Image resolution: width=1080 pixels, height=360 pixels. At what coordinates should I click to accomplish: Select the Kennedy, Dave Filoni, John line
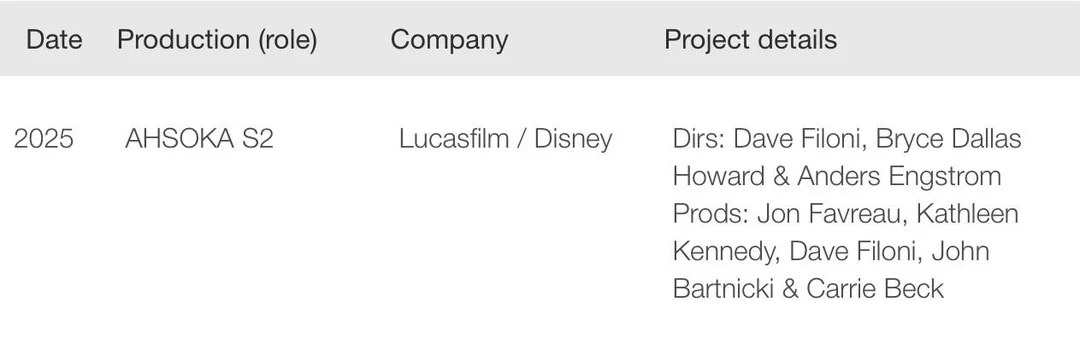point(831,251)
